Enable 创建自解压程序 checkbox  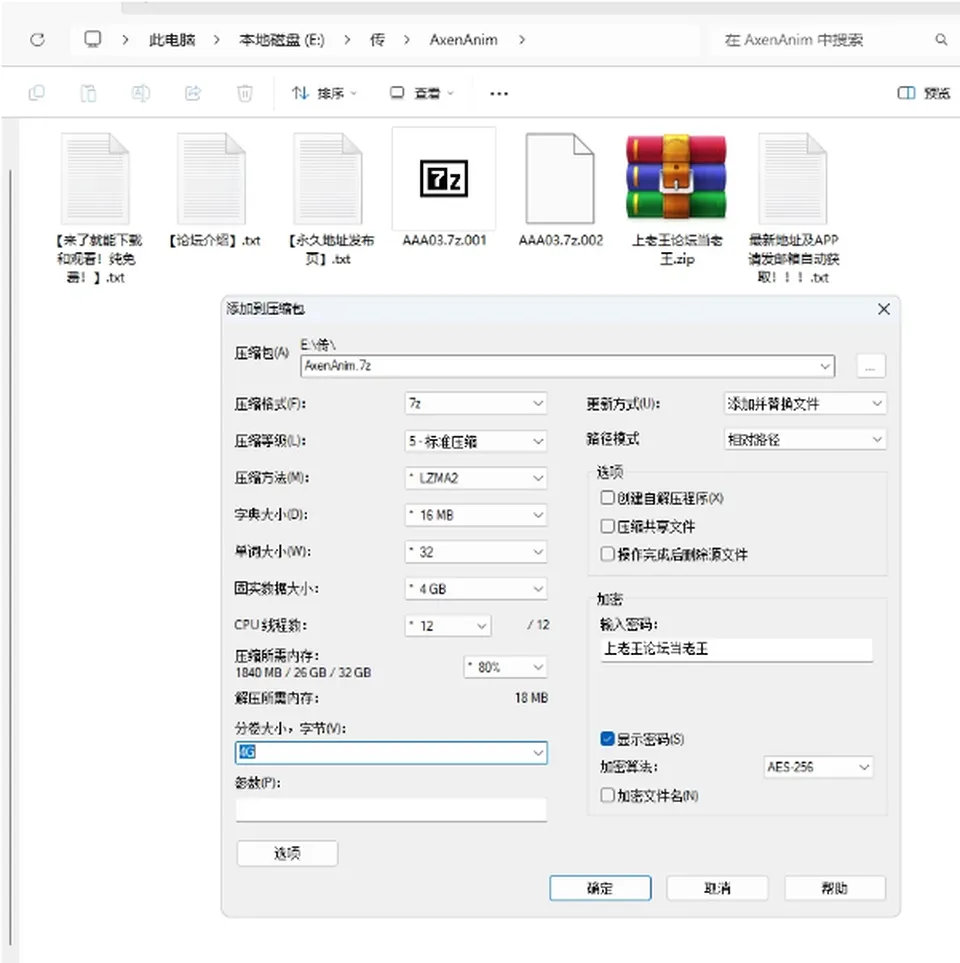(x=607, y=497)
